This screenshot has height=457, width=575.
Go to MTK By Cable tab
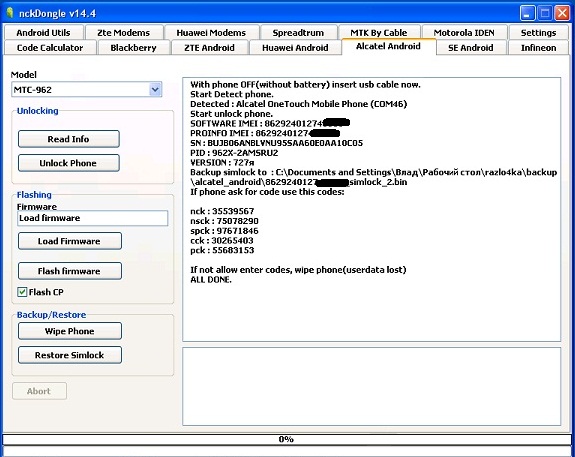coord(379,33)
